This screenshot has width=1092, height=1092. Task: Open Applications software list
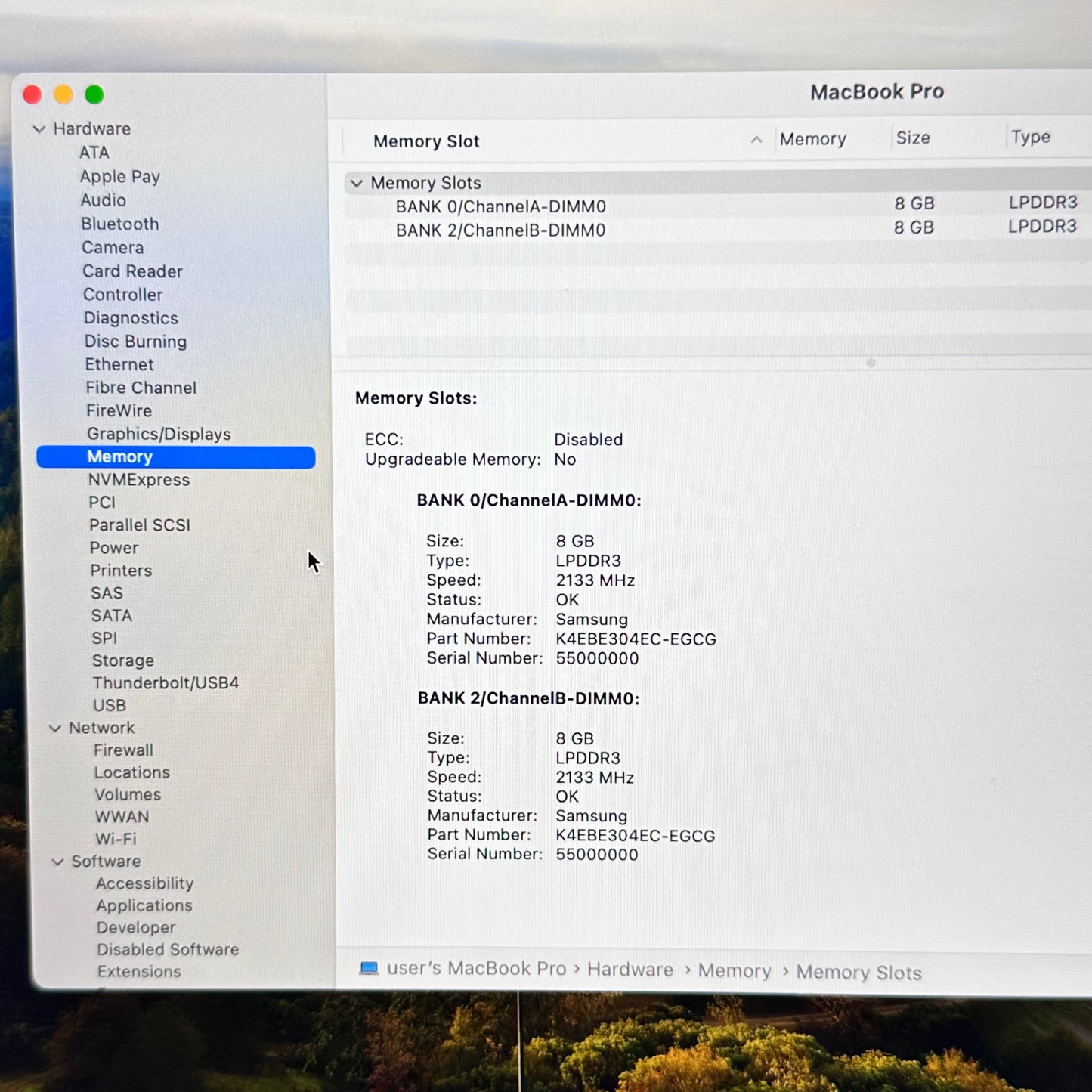[144, 905]
